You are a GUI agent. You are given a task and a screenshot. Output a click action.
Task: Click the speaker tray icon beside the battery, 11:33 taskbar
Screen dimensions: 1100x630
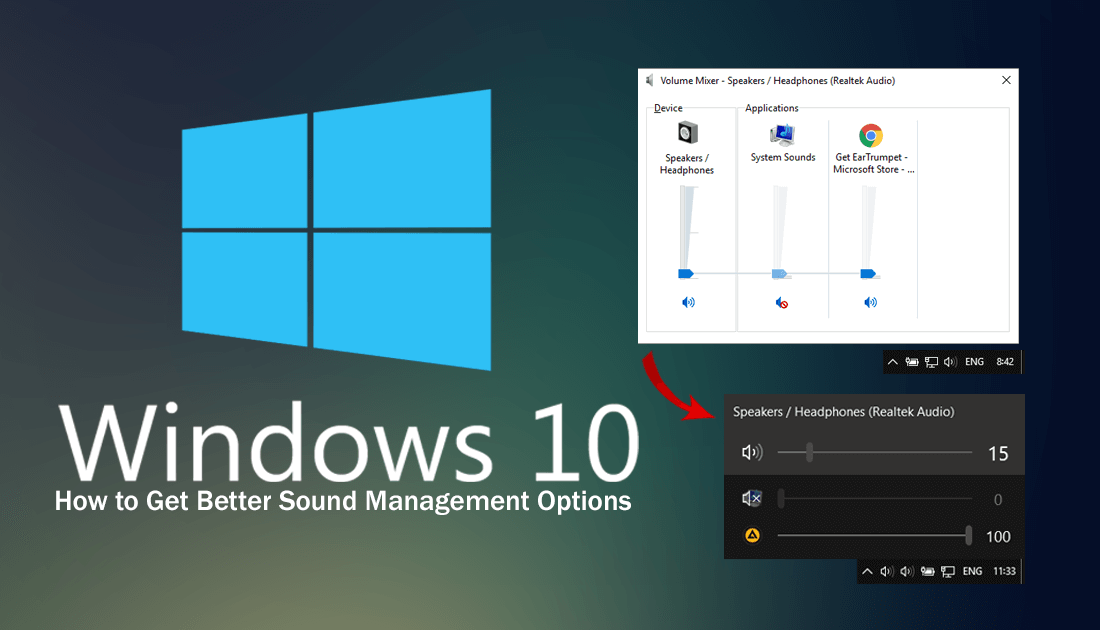(906, 571)
